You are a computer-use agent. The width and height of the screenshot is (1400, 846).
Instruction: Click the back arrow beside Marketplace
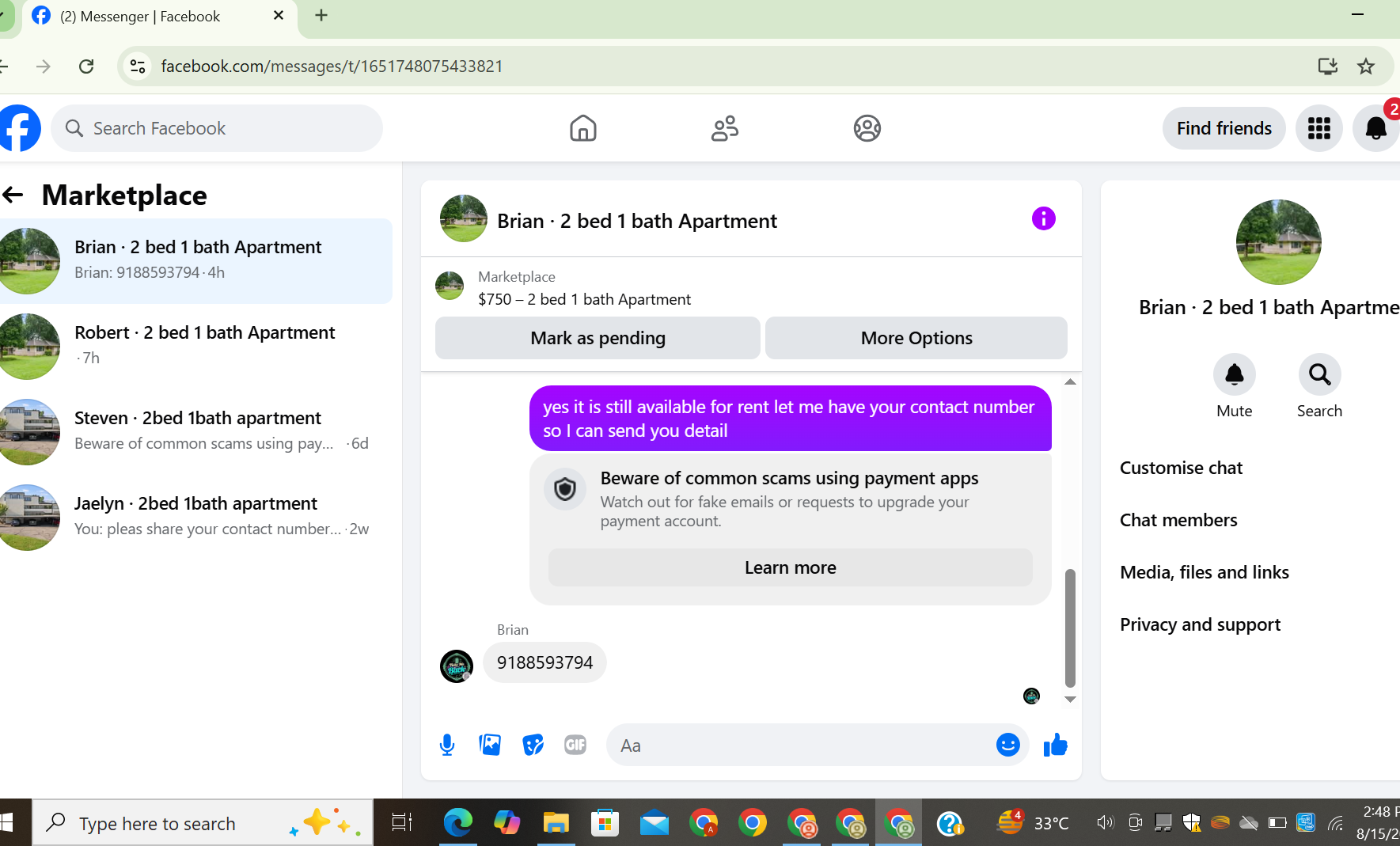click(13, 195)
